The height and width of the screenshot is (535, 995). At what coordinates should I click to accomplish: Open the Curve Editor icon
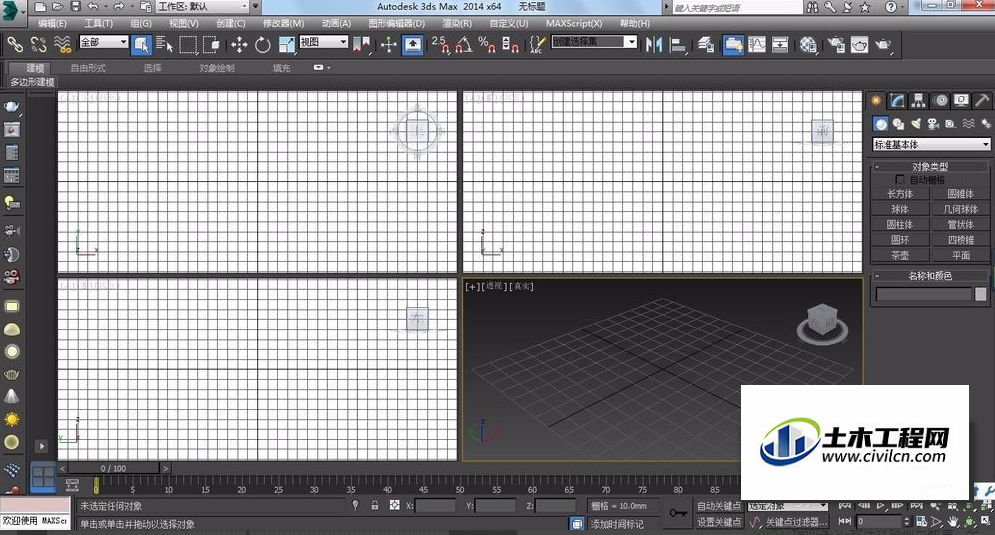(x=757, y=44)
